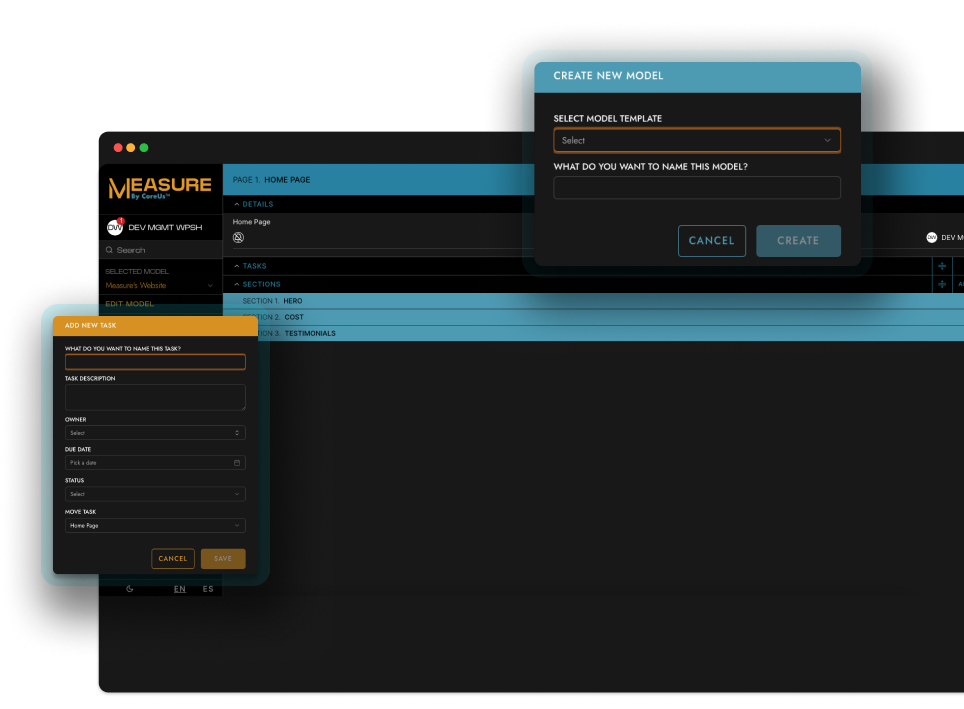Switch language to EN

(180, 589)
